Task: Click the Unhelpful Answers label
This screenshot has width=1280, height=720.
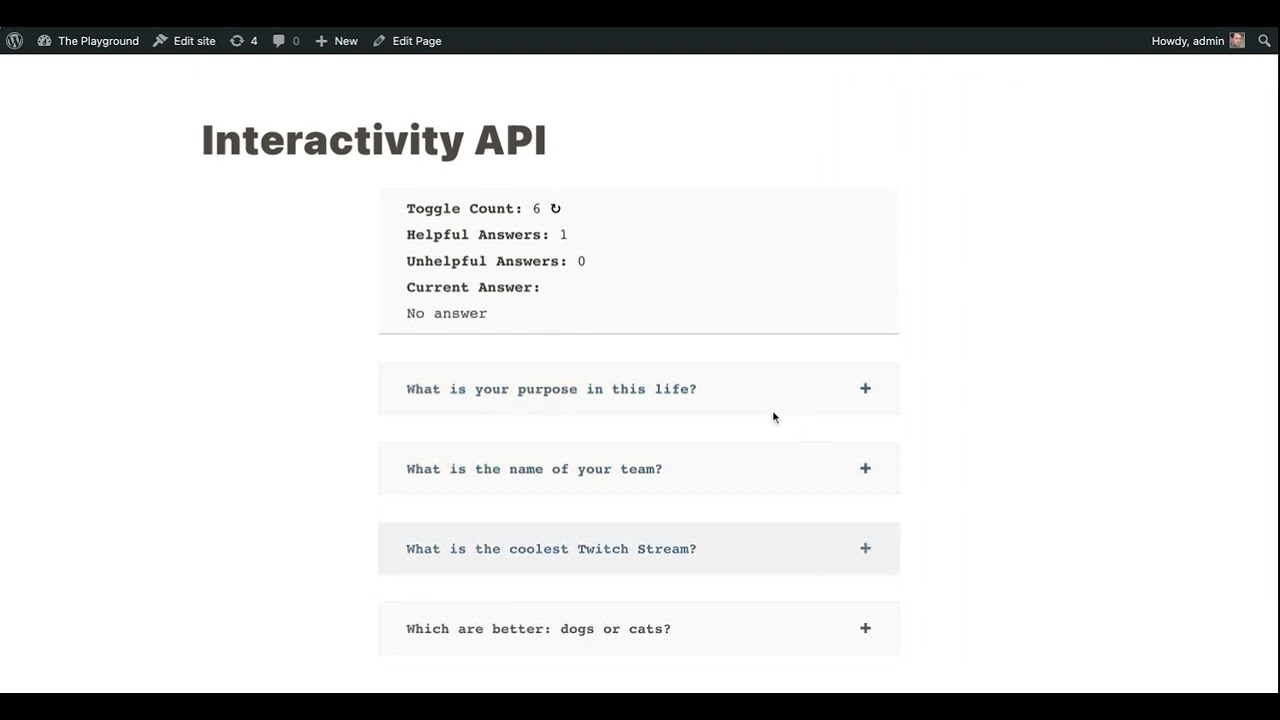Action: (x=486, y=261)
